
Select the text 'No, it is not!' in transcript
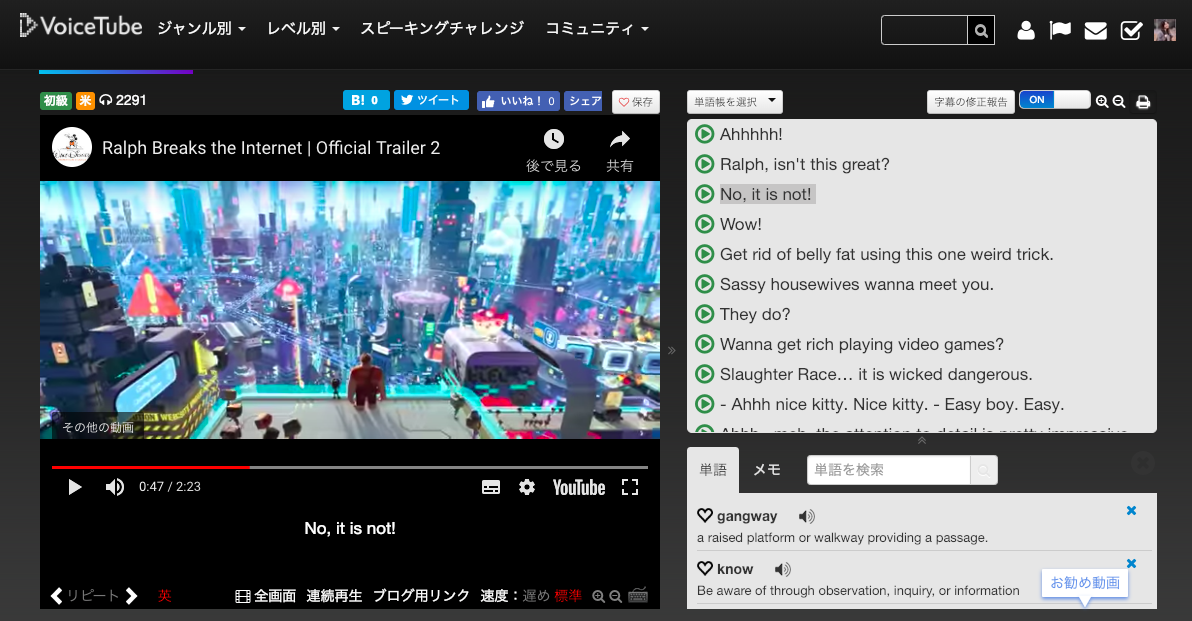click(766, 195)
